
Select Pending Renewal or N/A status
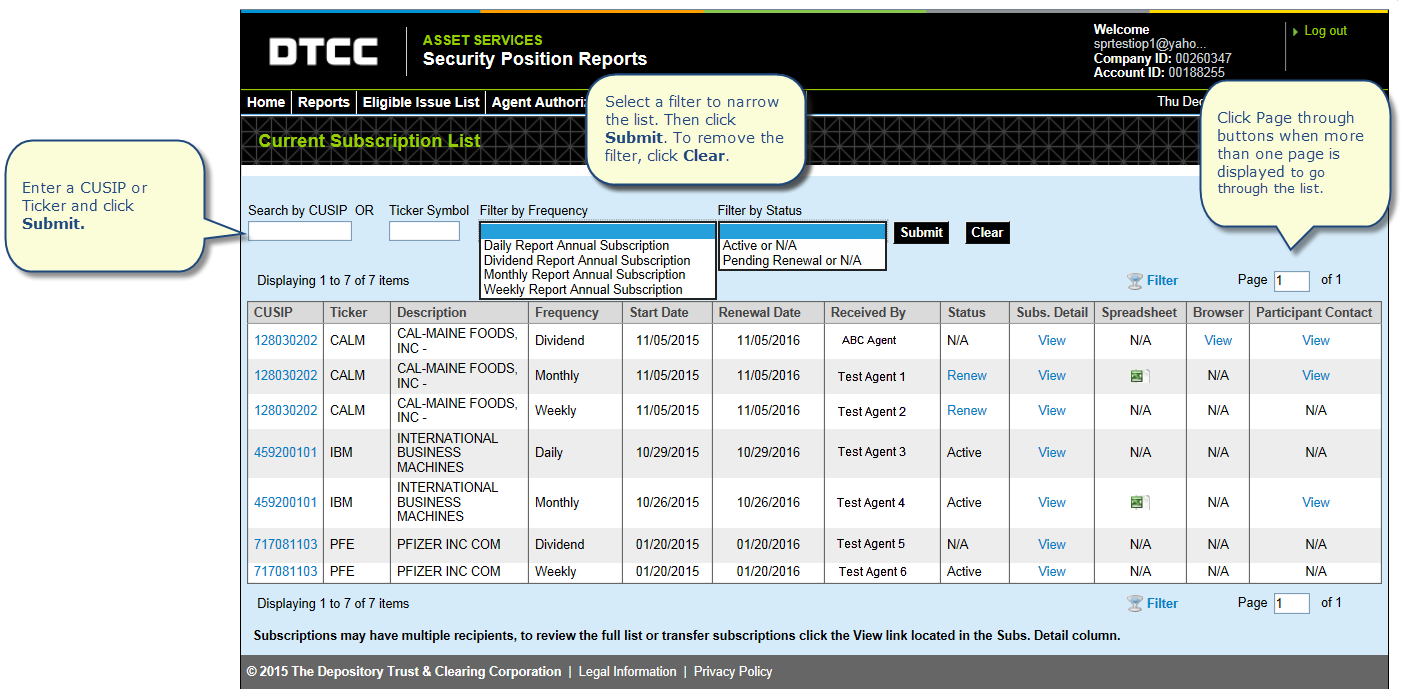791,261
